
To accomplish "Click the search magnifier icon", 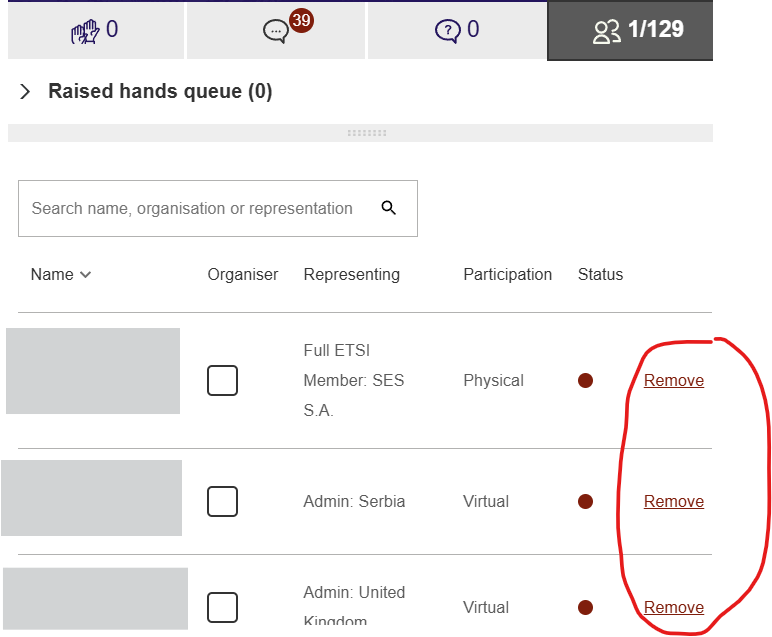I will tap(388, 208).
